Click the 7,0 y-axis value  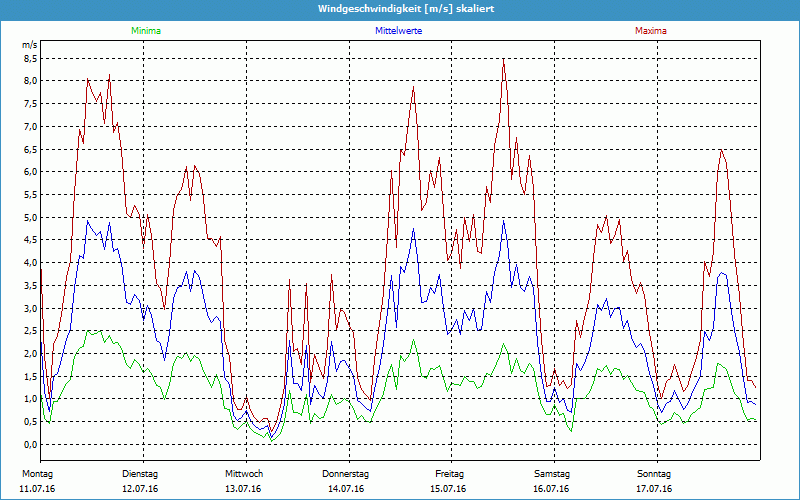click(x=31, y=127)
